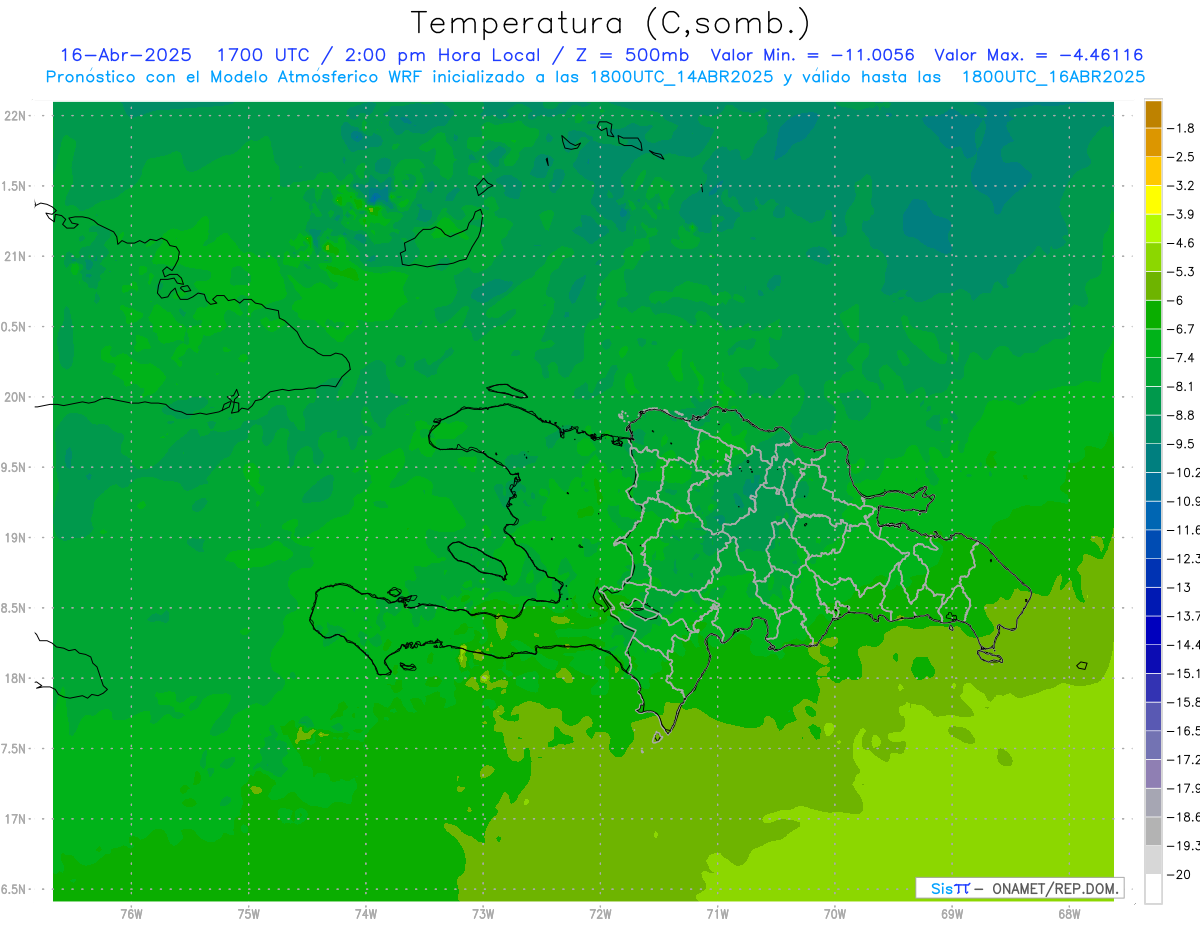Click the 'Temperatura (C,somb.)' chart title

coord(610,23)
